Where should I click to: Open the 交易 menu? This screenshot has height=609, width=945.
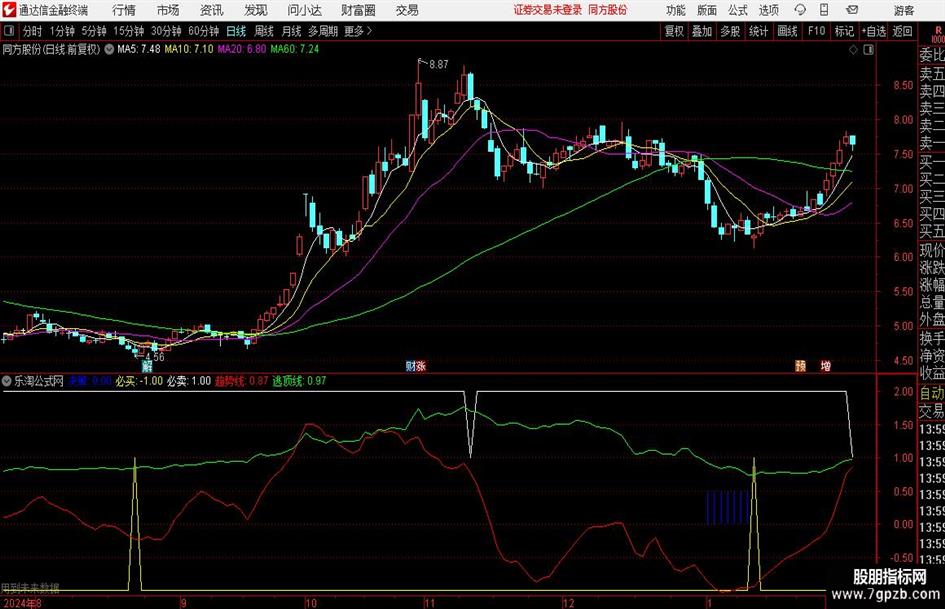click(x=407, y=10)
